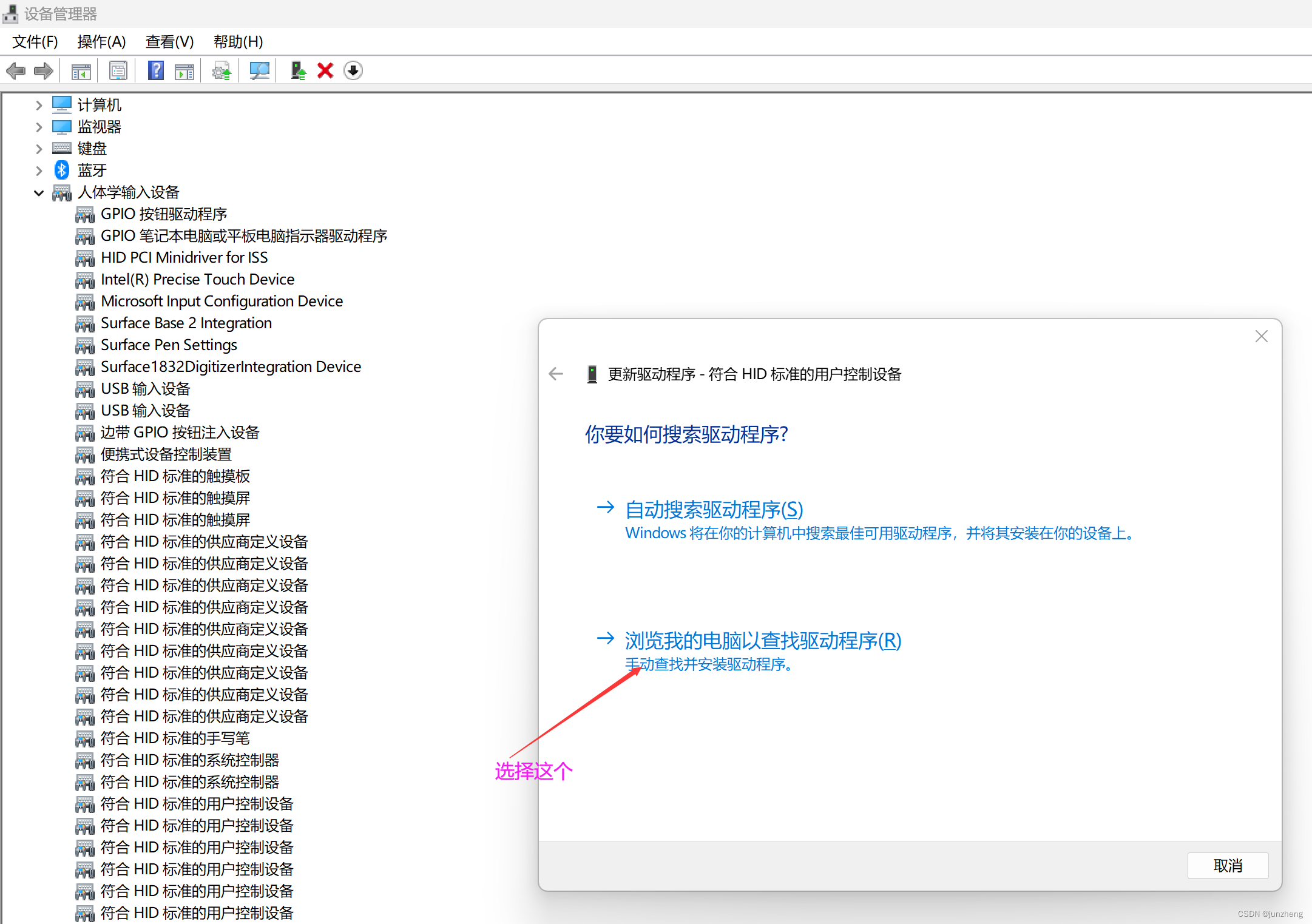Click the down-arrow disable device icon
The width and height of the screenshot is (1312, 924).
pyautogui.click(x=353, y=71)
